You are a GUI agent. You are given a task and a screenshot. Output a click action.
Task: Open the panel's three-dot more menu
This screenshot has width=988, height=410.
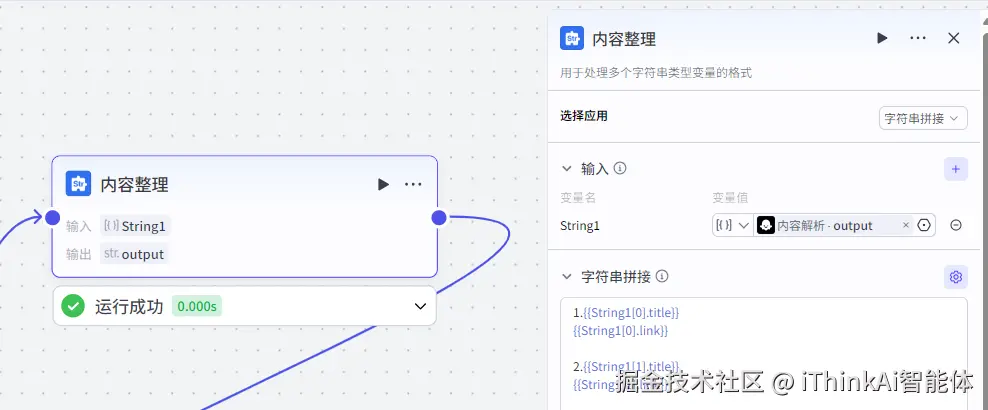(917, 38)
